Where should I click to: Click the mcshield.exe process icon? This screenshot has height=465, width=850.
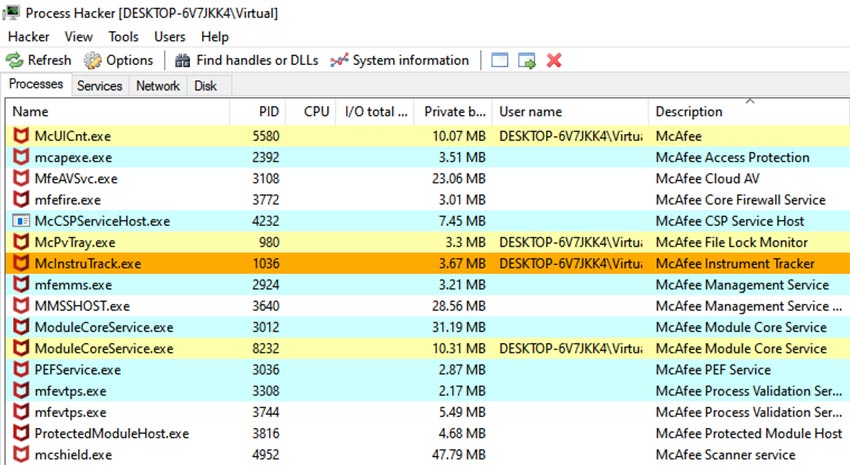[x=21, y=454]
